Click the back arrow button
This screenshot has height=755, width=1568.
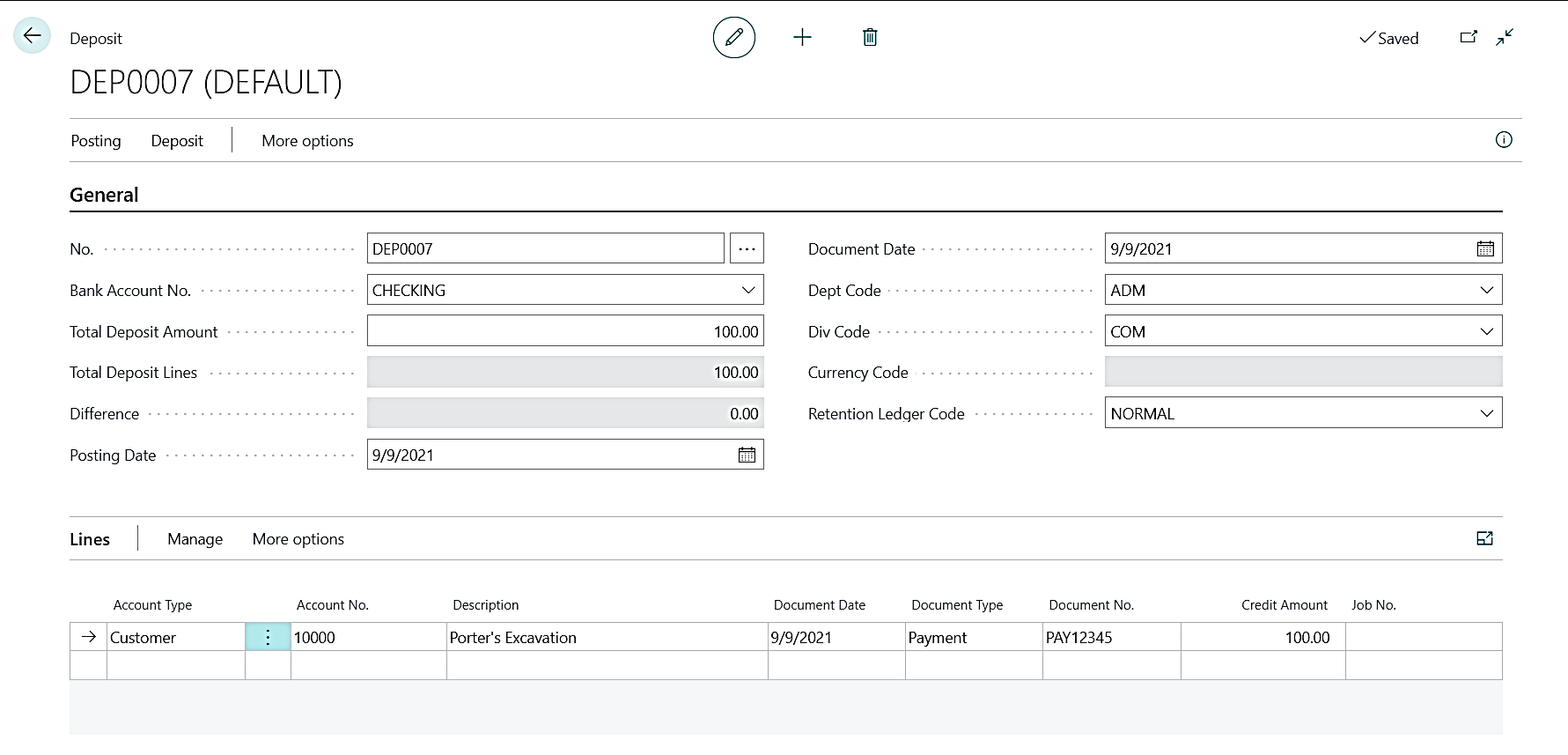pyautogui.click(x=33, y=36)
